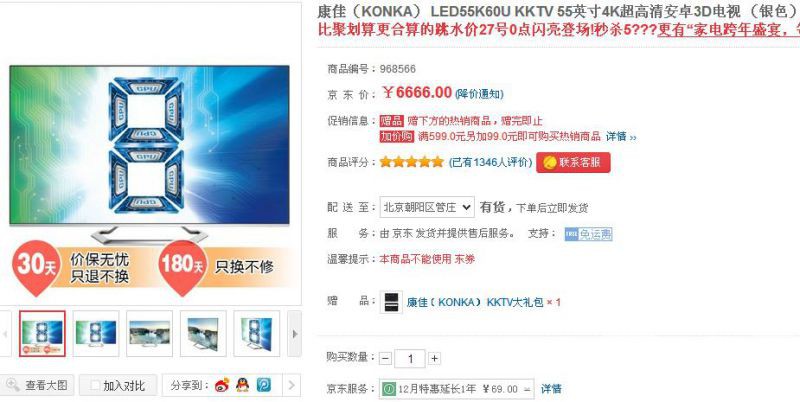
Task: Open the KKTV gift pack image icon
Action: click(x=391, y=303)
